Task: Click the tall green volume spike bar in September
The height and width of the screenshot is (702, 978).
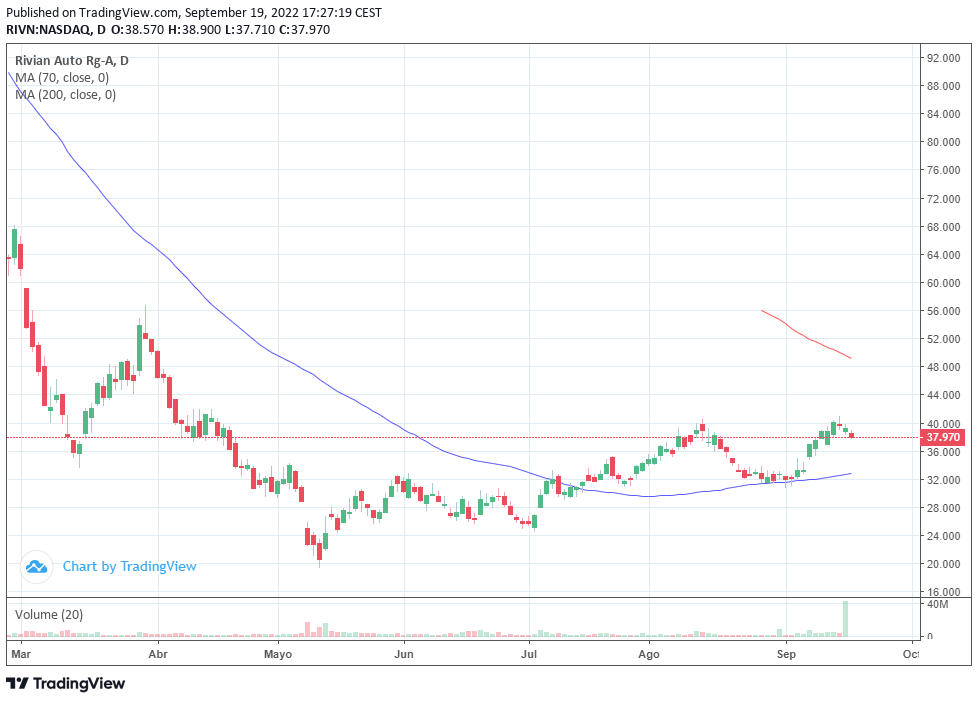Action: pyautogui.click(x=845, y=619)
